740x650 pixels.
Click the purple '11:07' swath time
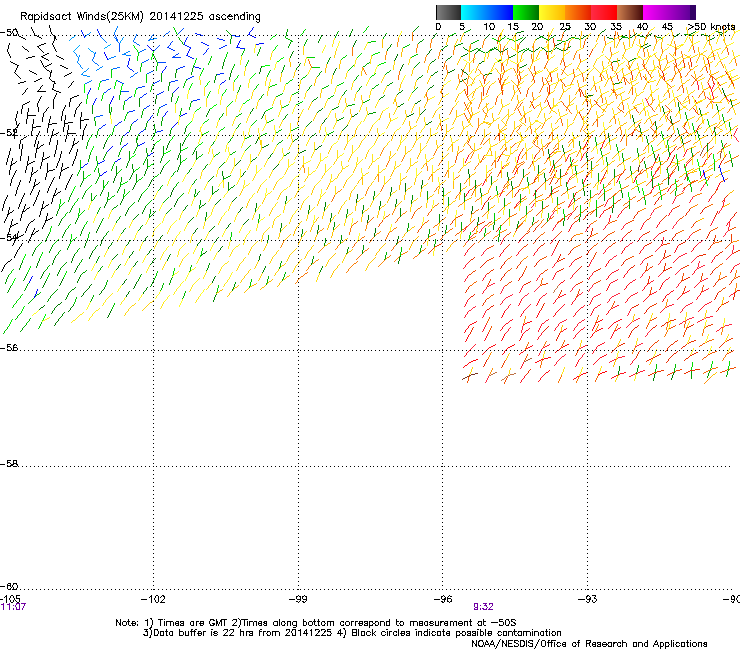(13, 607)
